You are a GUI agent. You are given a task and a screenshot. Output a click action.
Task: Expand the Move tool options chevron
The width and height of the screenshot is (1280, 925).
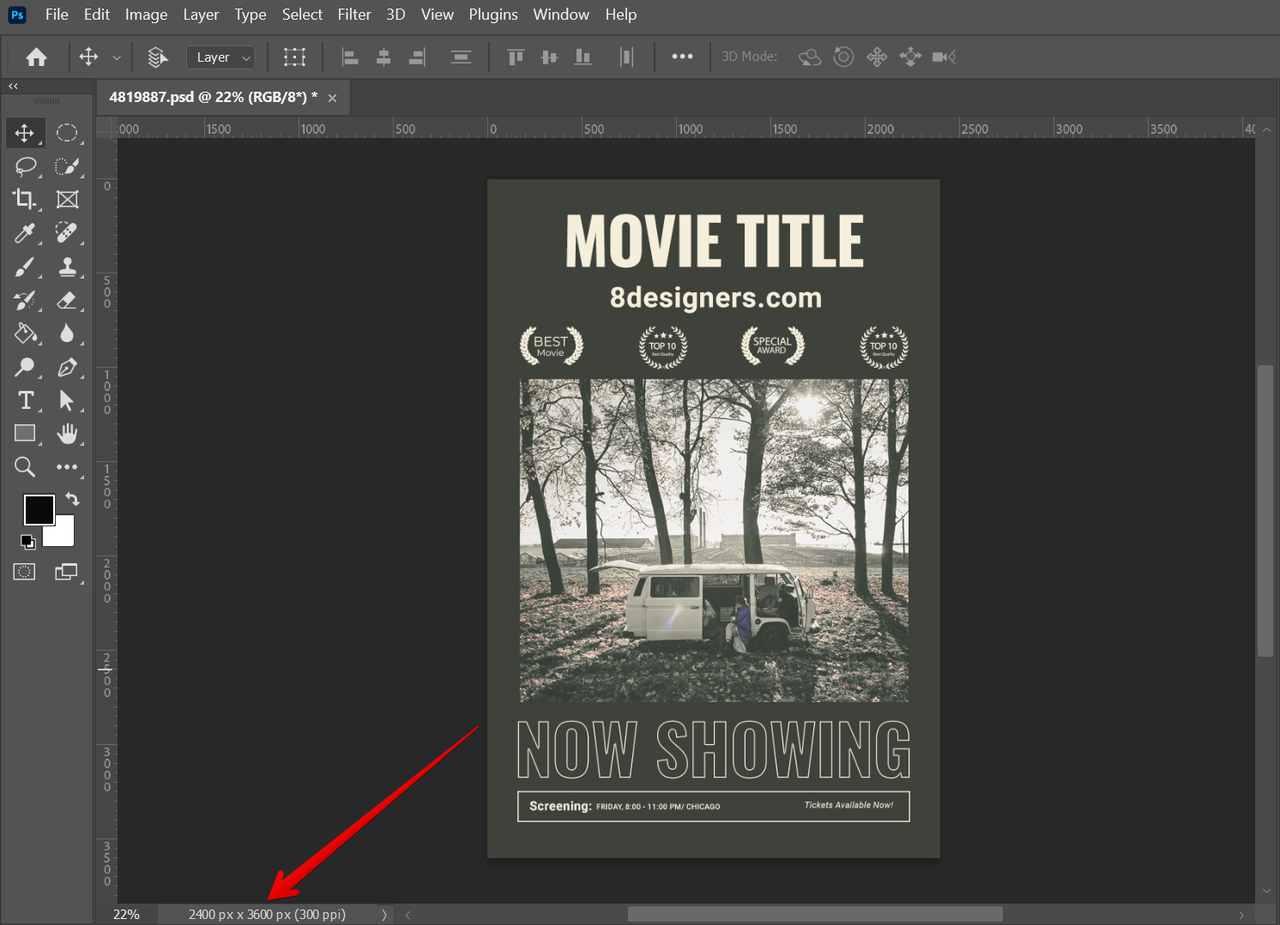(116, 57)
